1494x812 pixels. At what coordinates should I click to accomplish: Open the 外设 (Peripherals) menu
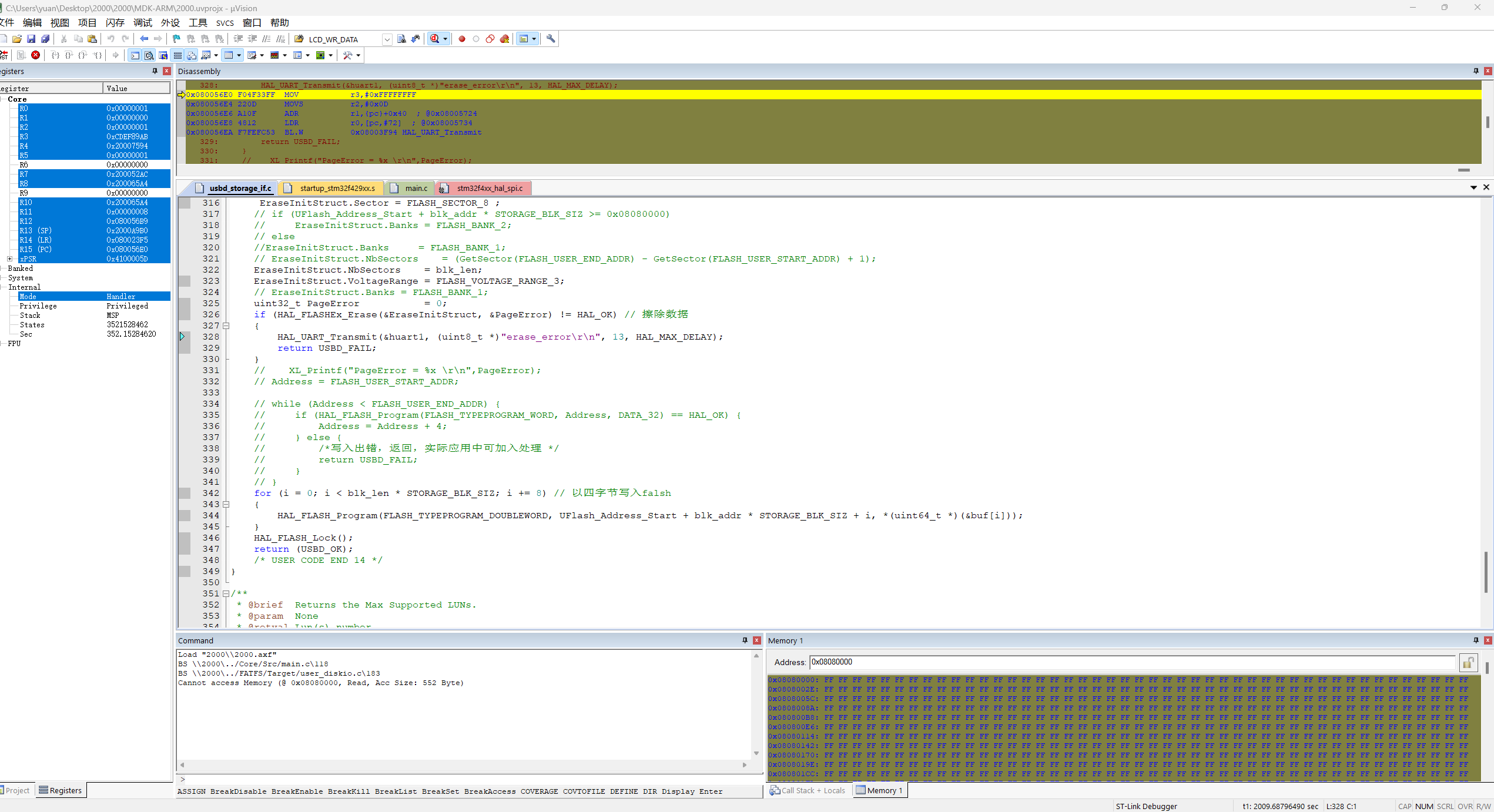point(170,23)
